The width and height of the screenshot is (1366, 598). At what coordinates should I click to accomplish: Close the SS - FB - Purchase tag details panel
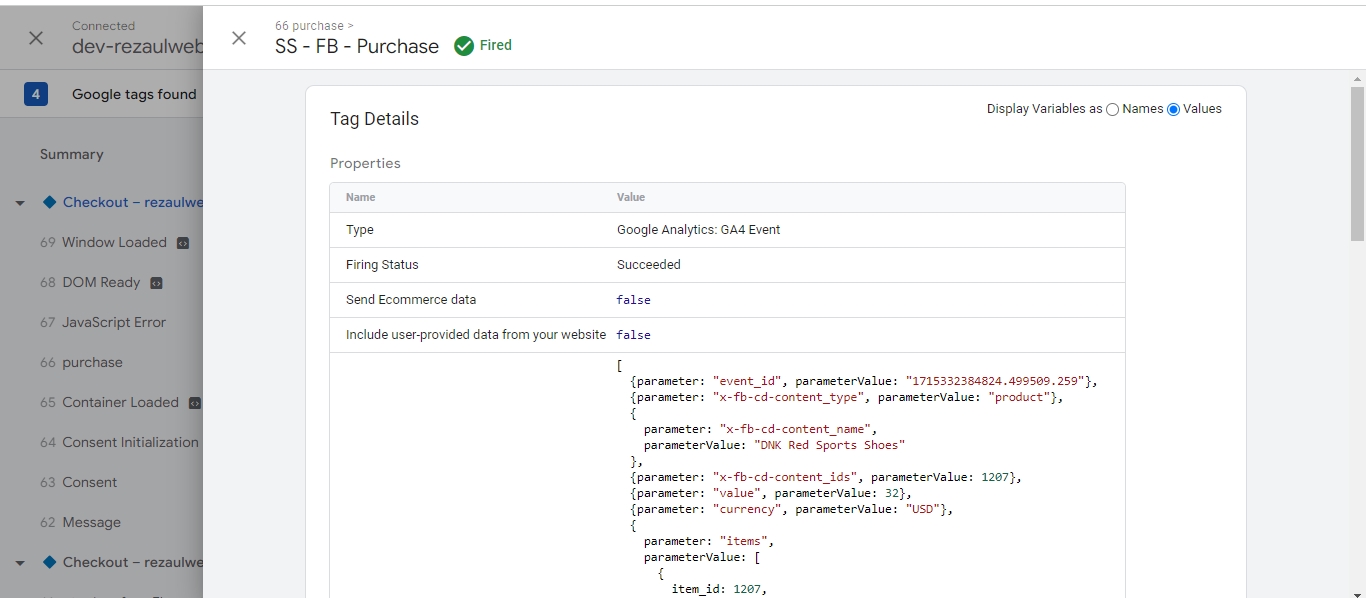point(239,38)
